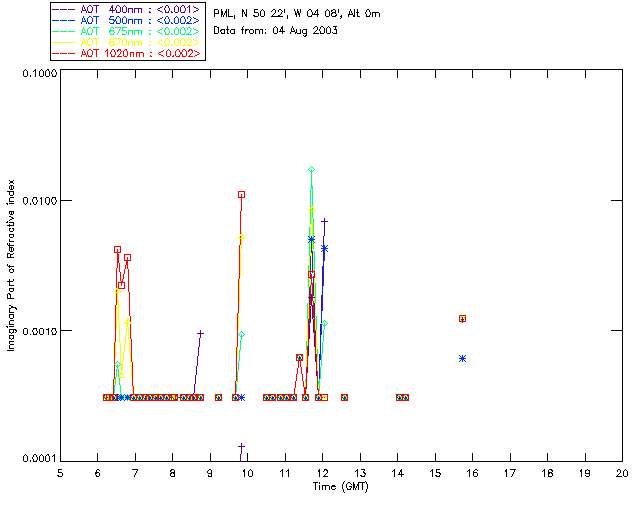
Task: Click the Time (GMT) axis label
Action: tap(340, 486)
